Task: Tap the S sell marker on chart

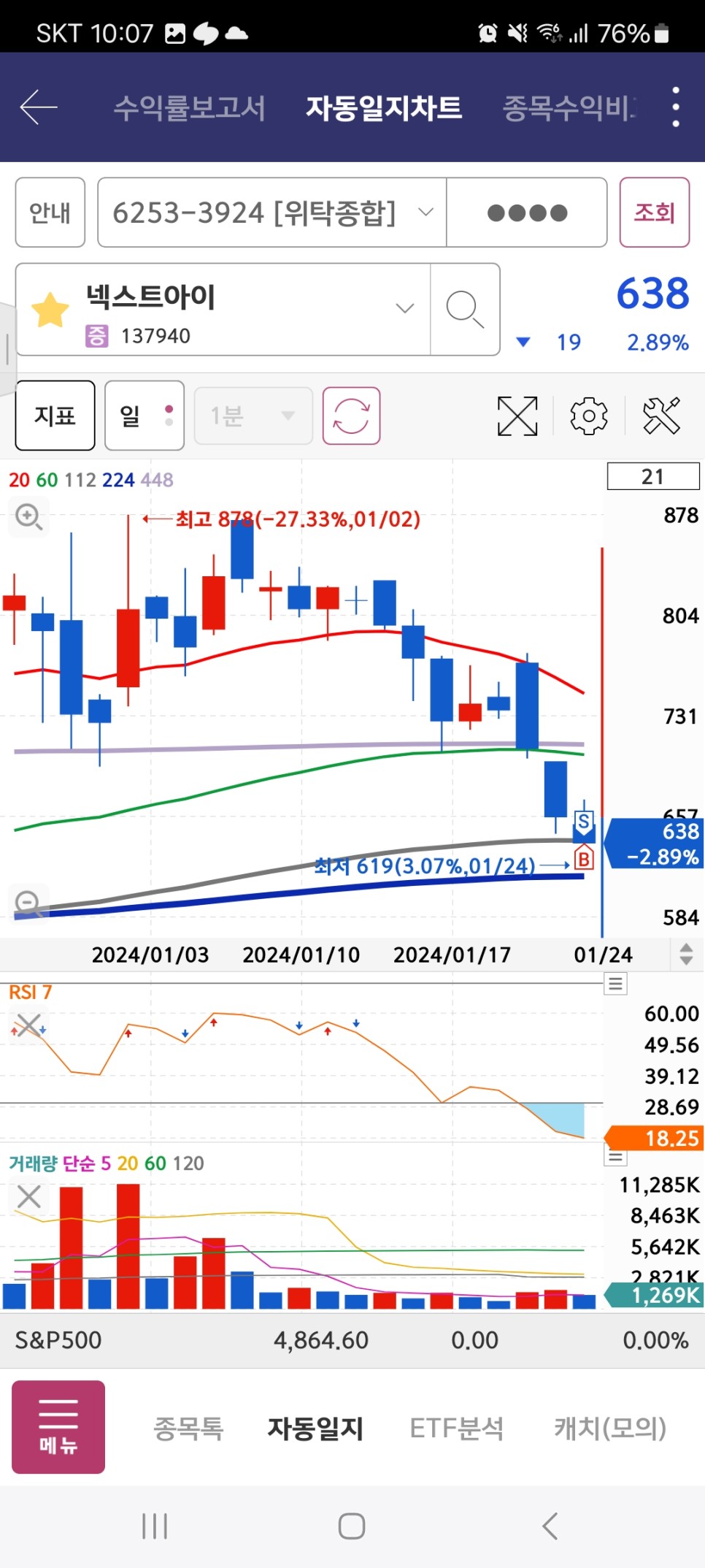Action: point(584,822)
